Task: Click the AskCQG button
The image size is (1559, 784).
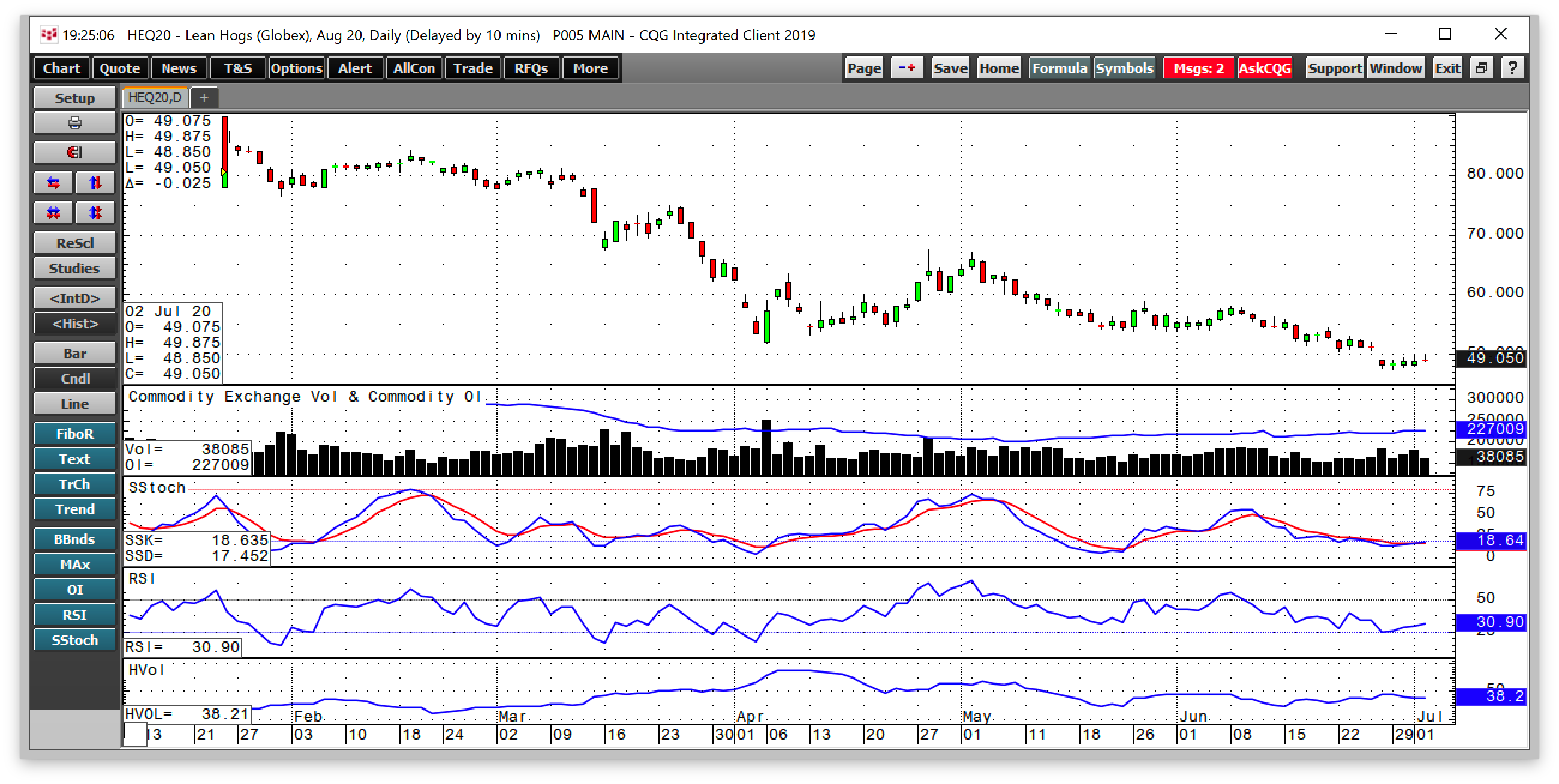Action: tap(1264, 68)
